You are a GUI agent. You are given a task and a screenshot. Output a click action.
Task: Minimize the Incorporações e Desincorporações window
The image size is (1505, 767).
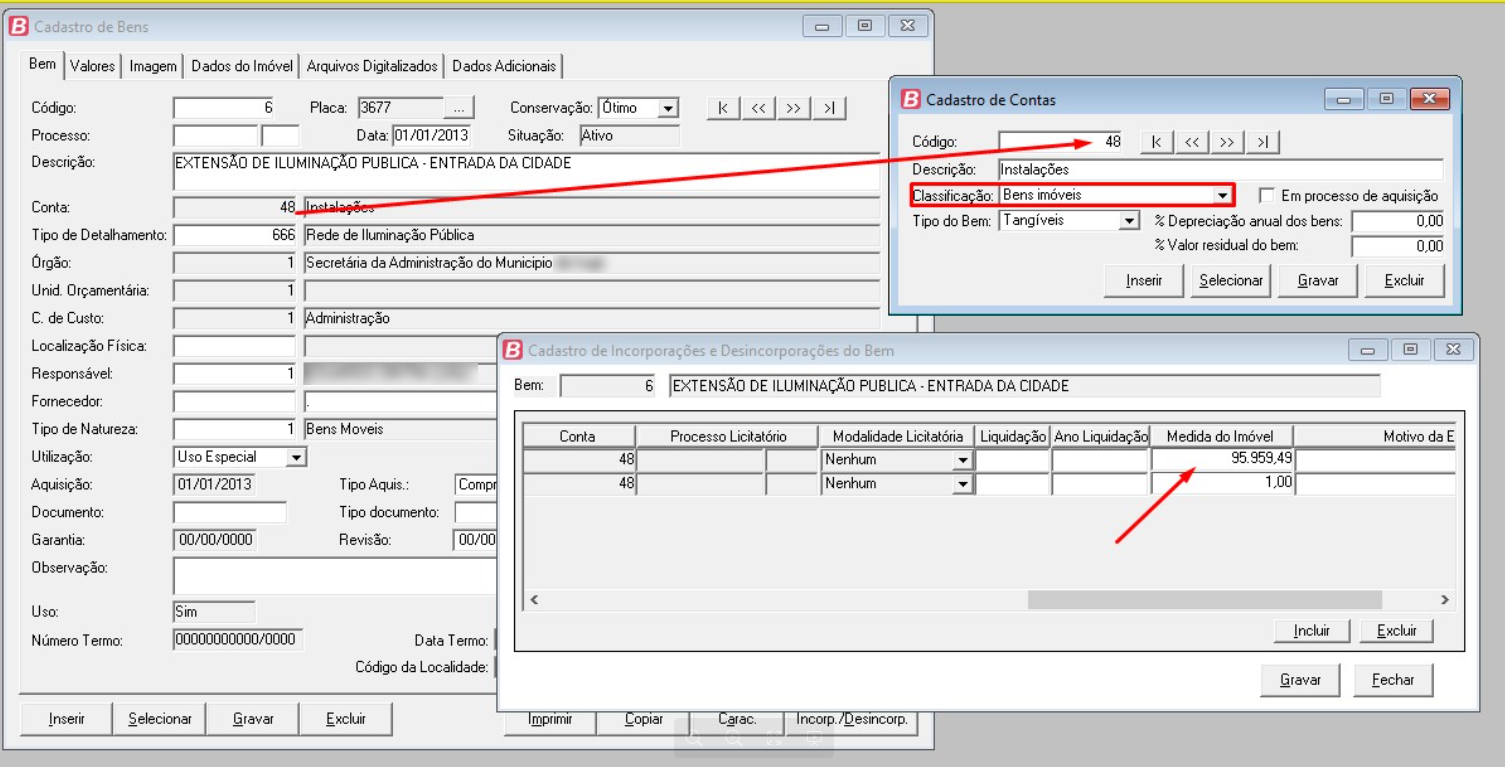(1367, 350)
